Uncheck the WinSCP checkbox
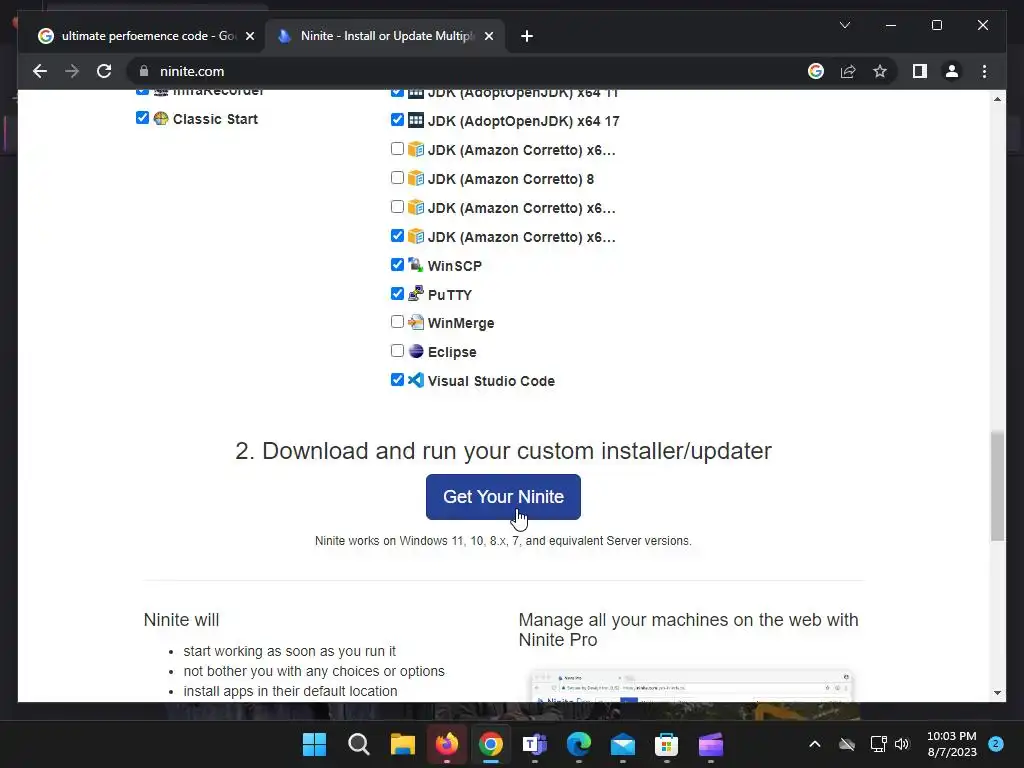 coord(397,264)
